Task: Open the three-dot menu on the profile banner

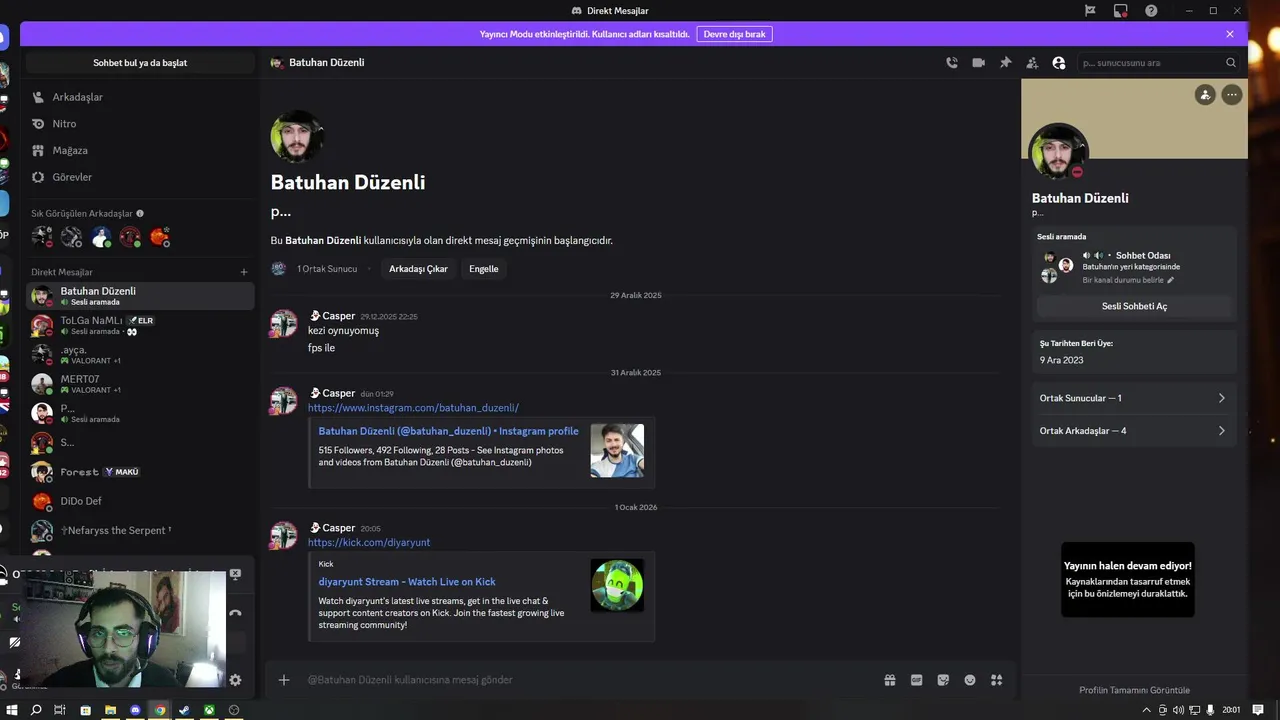Action: point(1232,94)
